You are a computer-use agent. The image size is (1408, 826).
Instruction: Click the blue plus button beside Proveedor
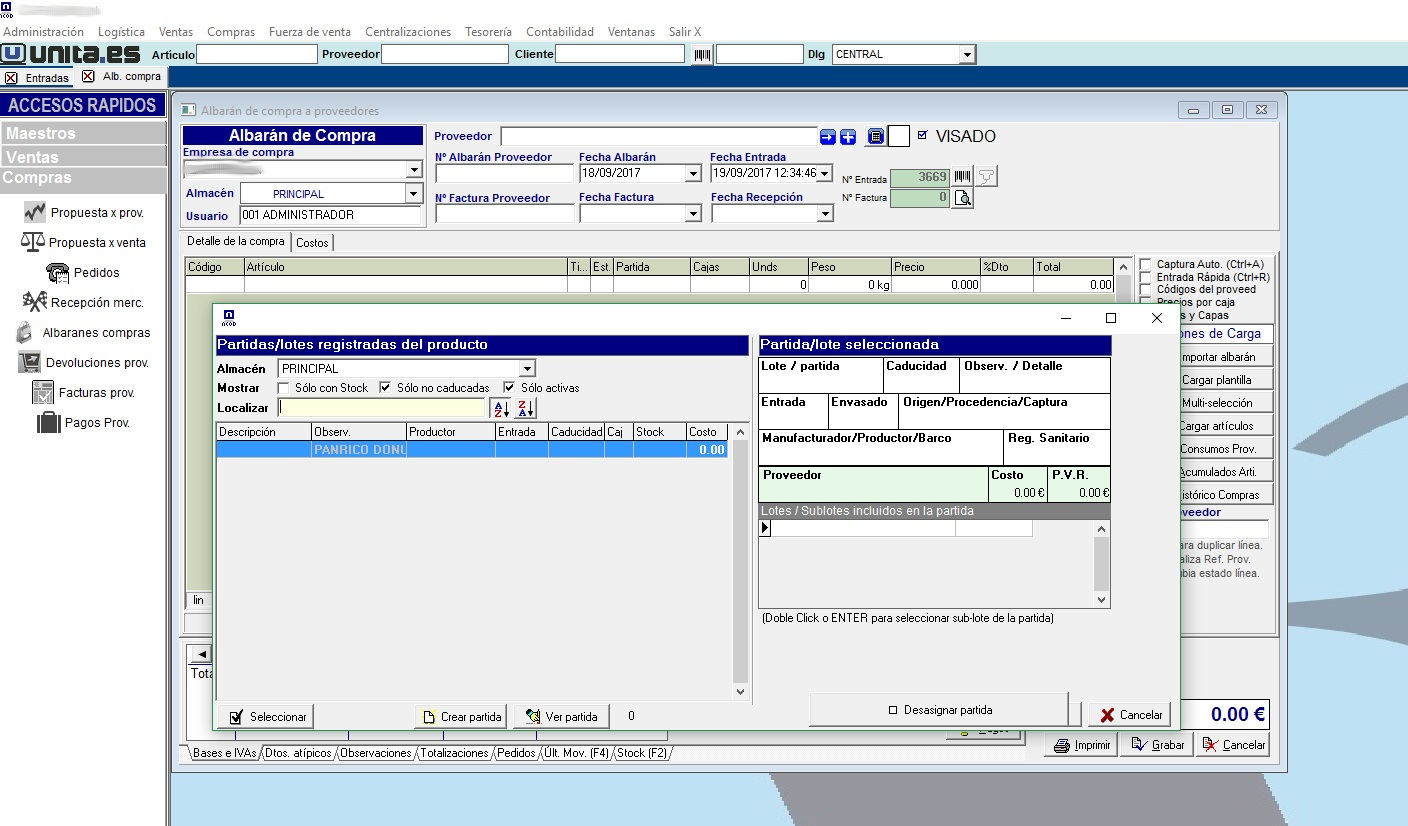847,137
